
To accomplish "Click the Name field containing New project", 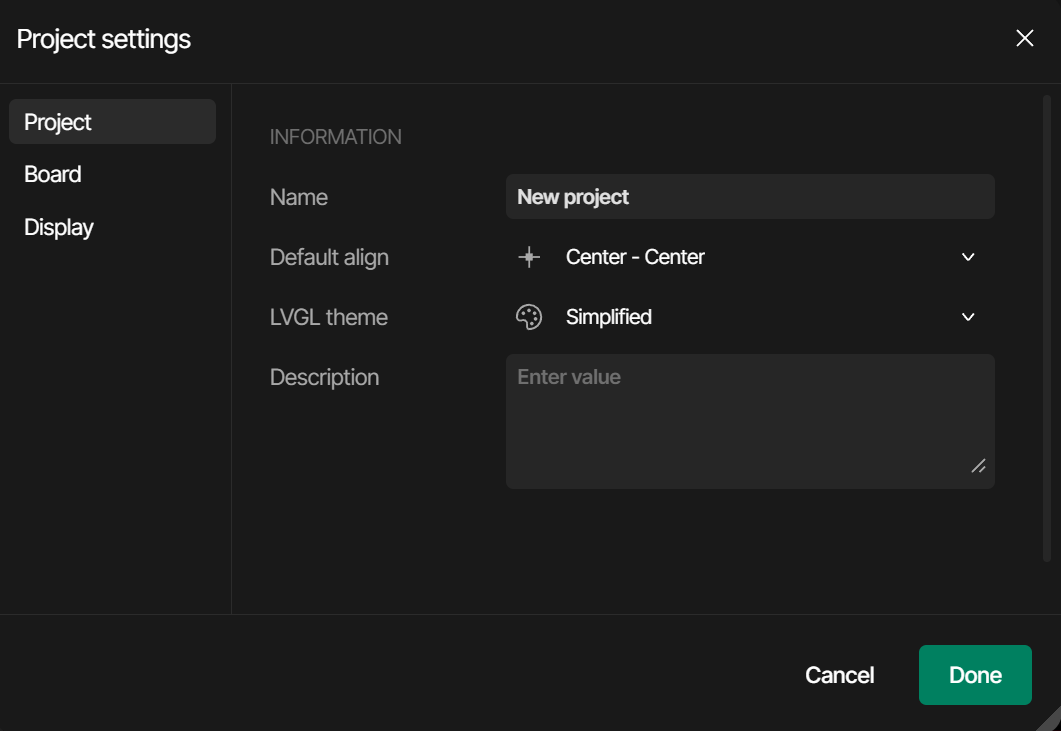I will 750,197.
